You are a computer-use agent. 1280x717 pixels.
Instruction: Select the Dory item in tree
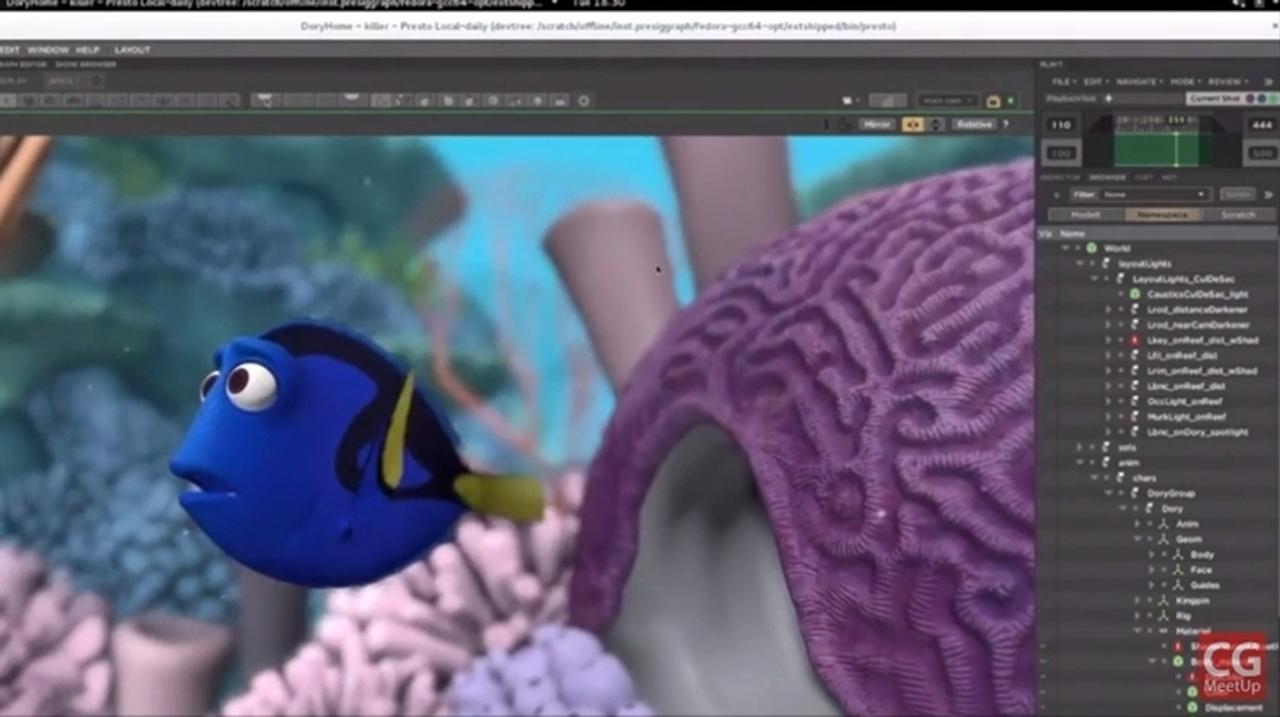[x=1171, y=509]
